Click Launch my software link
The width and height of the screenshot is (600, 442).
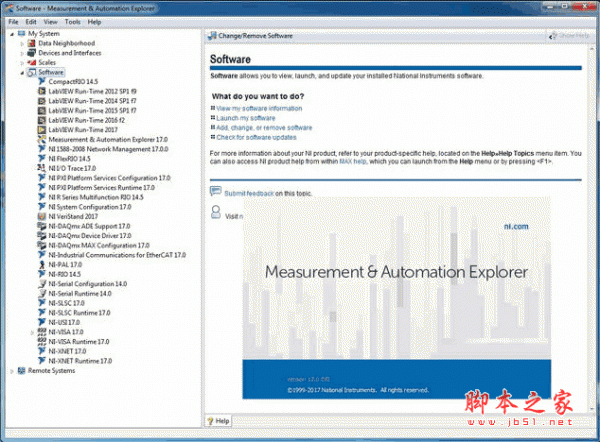[246, 118]
